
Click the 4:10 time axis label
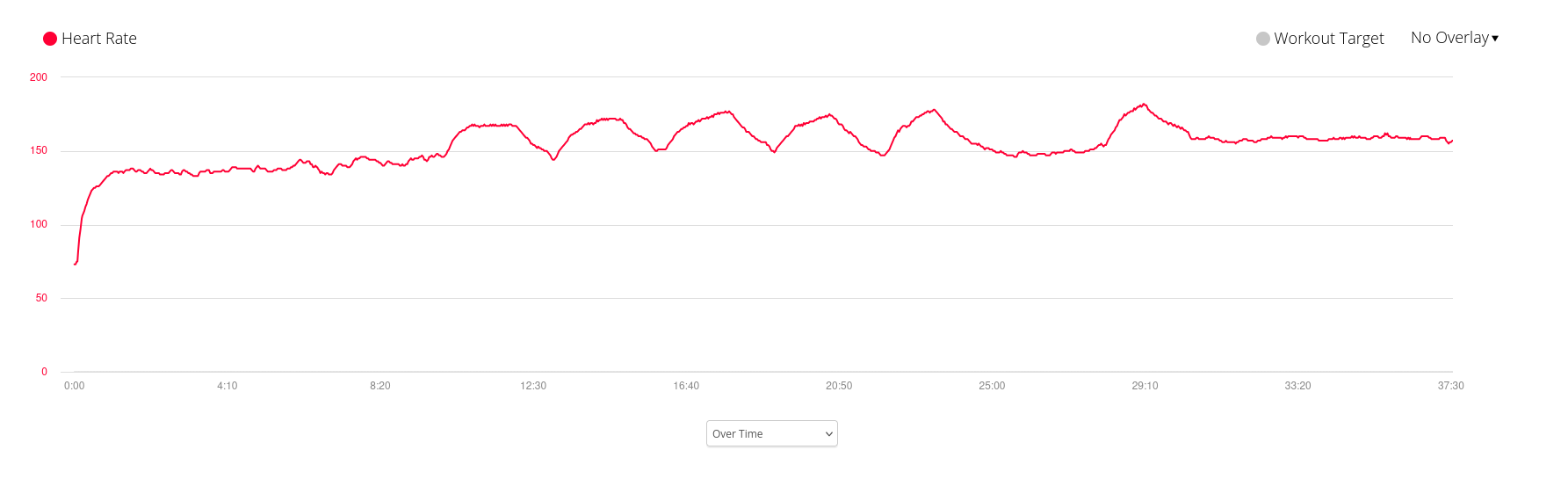coord(228,386)
